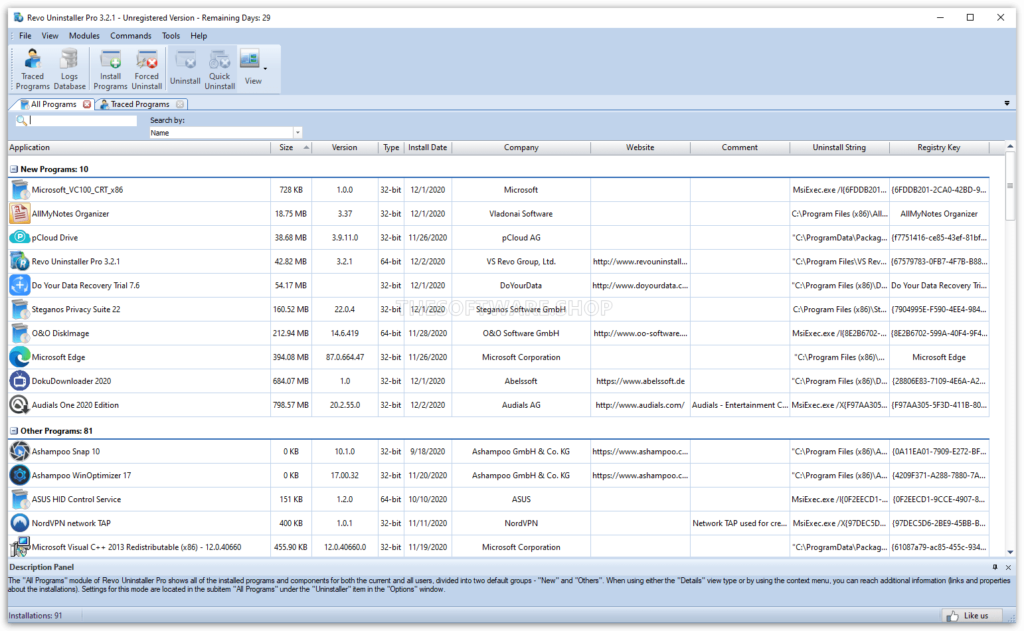
Task: Sort by the Uninstall String column header
Action: click(839, 148)
